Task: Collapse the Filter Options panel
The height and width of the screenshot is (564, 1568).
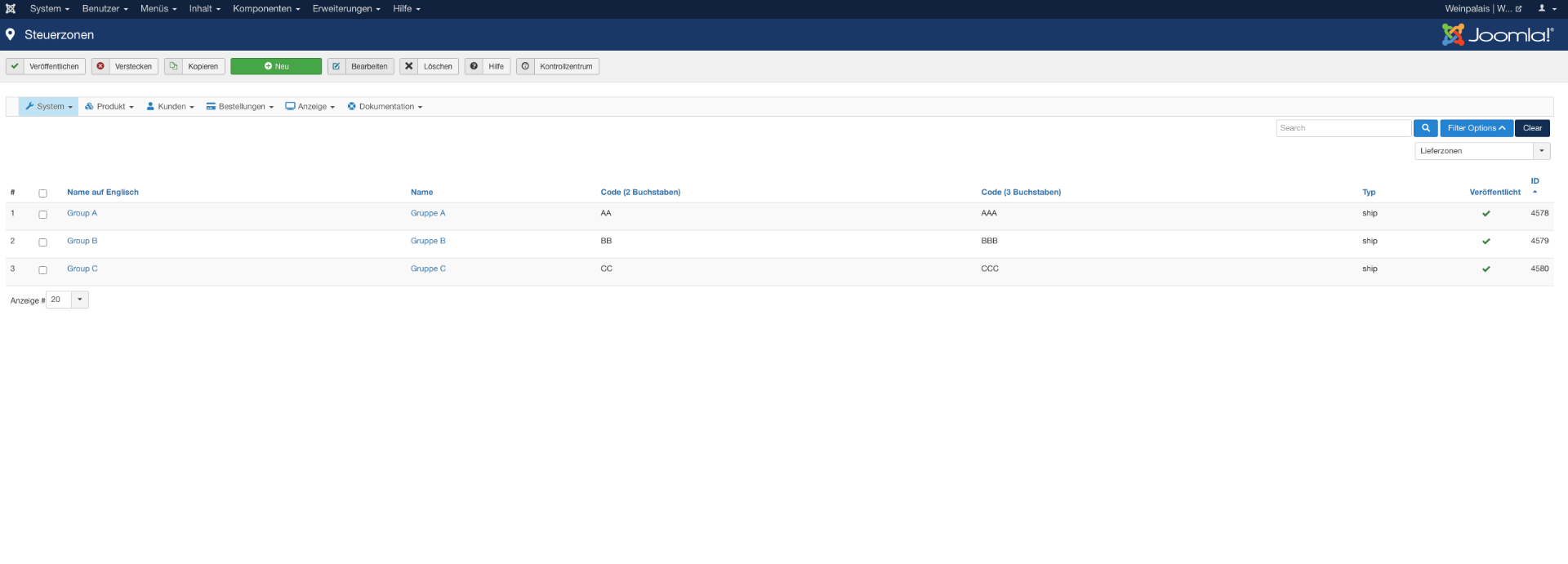Action: (1476, 128)
